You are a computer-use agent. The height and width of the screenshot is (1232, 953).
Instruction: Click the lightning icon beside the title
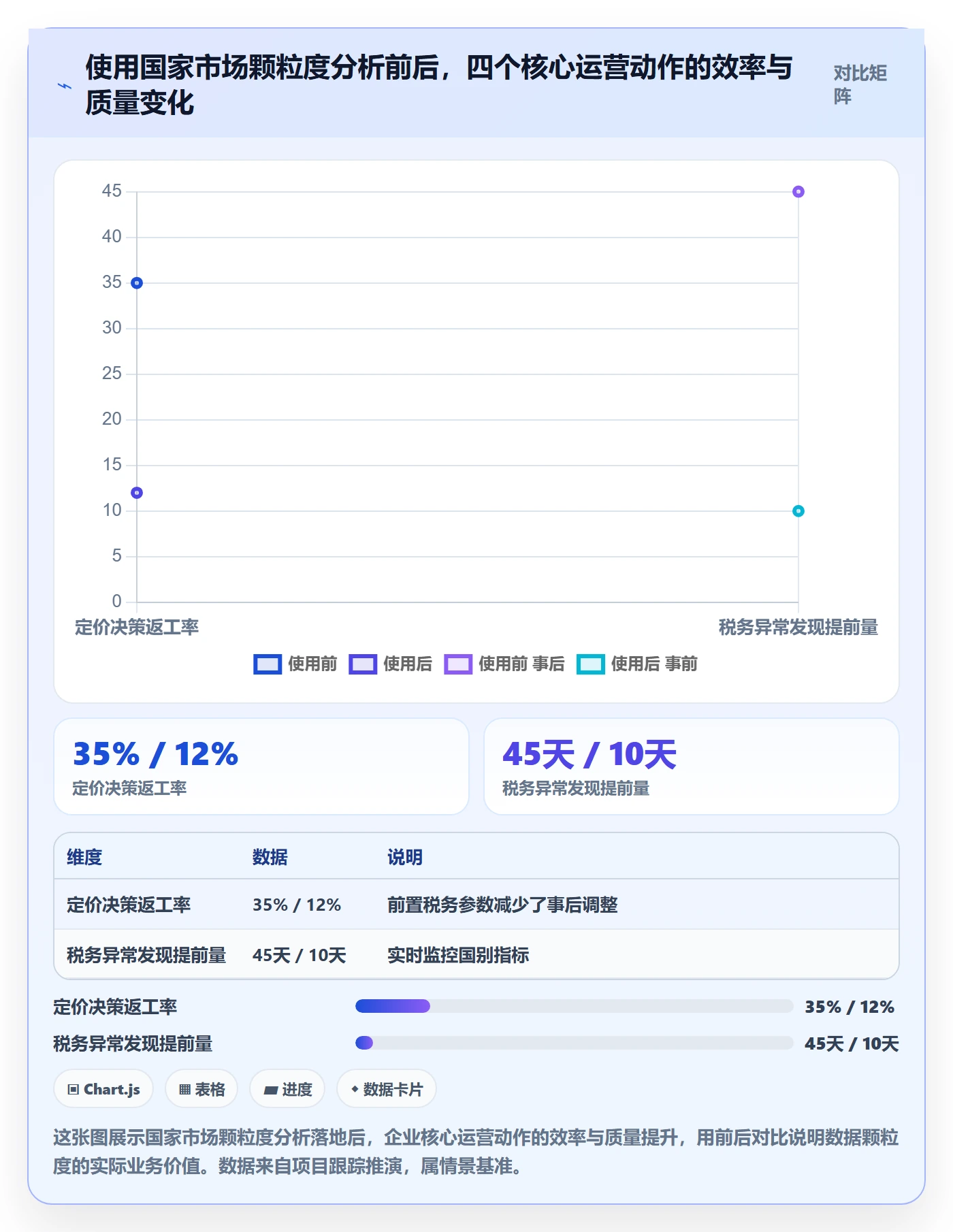pyautogui.click(x=65, y=86)
